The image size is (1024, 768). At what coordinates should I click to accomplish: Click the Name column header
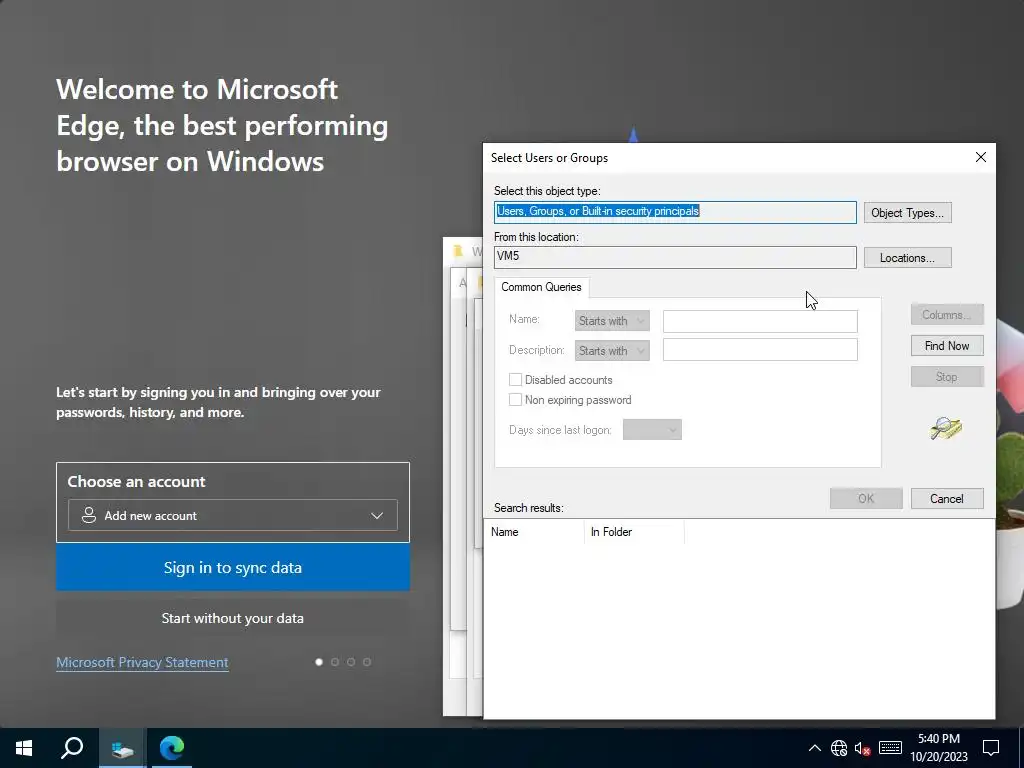(x=534, y=532)
